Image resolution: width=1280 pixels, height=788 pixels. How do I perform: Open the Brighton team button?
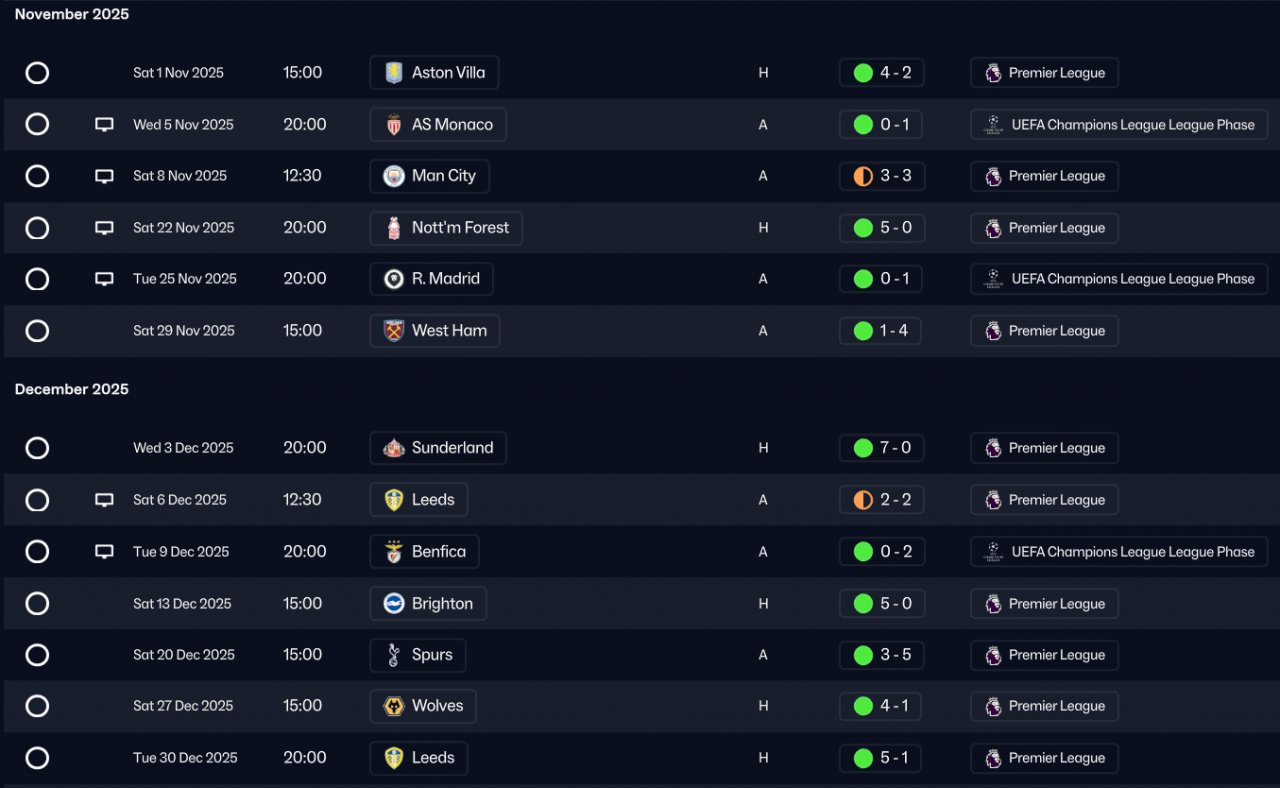click(428, 604)
